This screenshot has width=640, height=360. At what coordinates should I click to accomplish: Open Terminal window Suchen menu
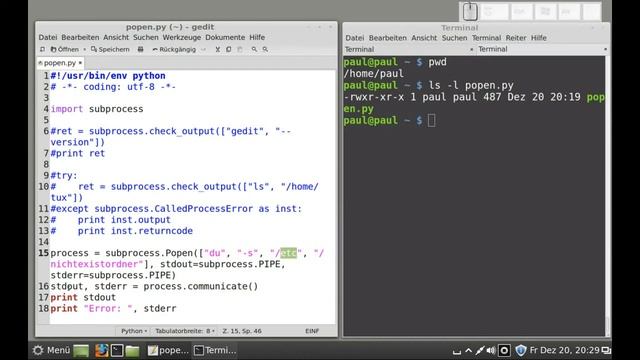454,38
